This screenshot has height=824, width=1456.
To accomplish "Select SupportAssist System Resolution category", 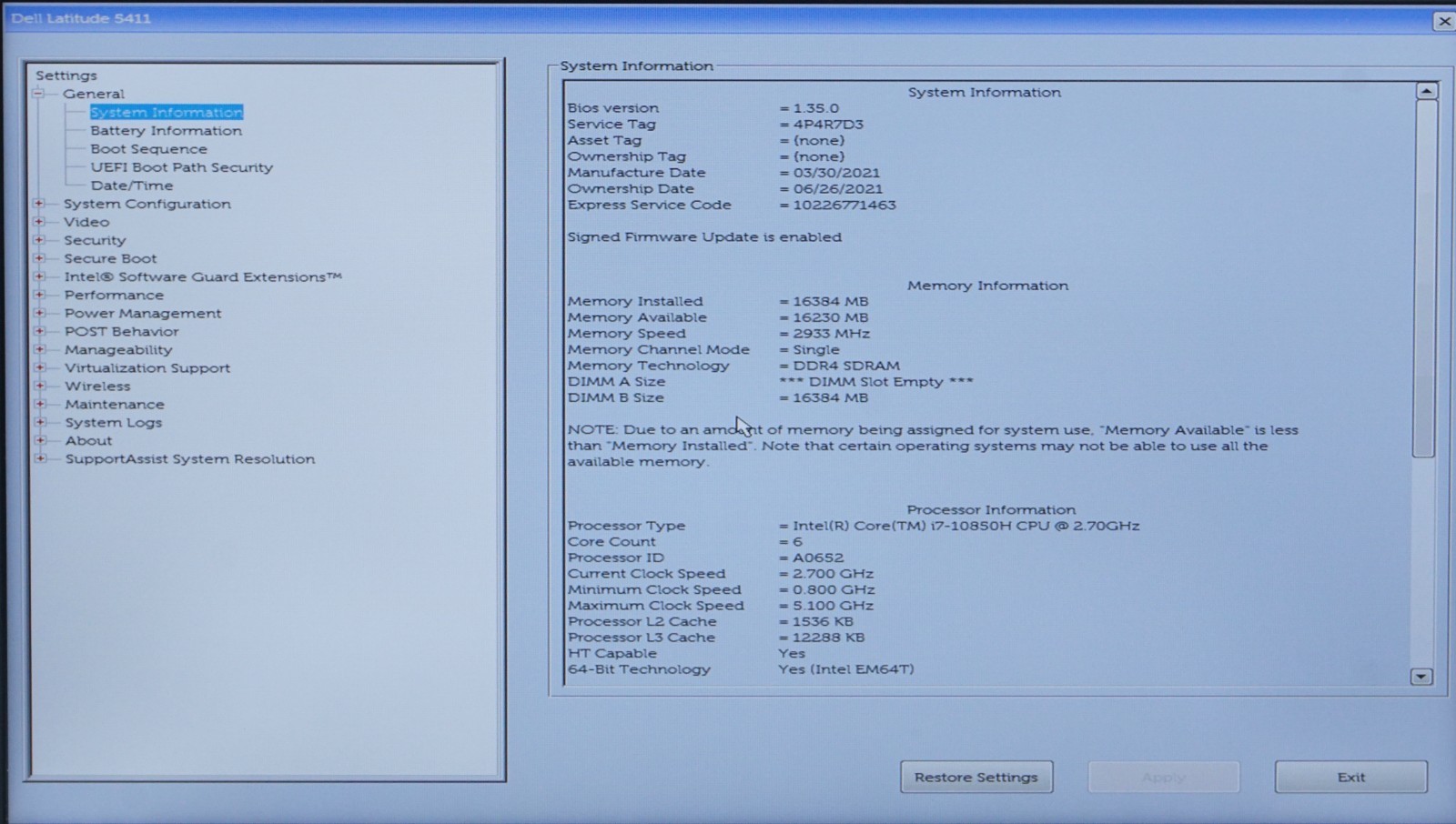I will coord(190,458).
